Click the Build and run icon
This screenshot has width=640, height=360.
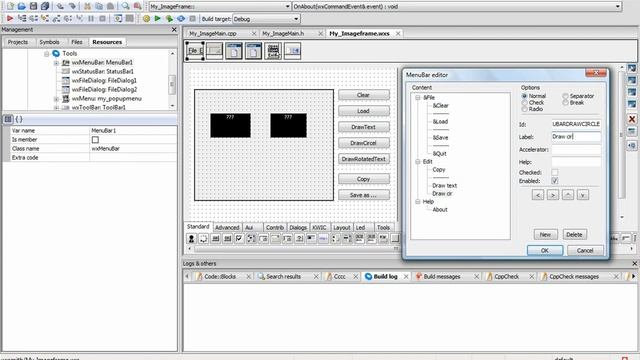click(x=169, y=18)
